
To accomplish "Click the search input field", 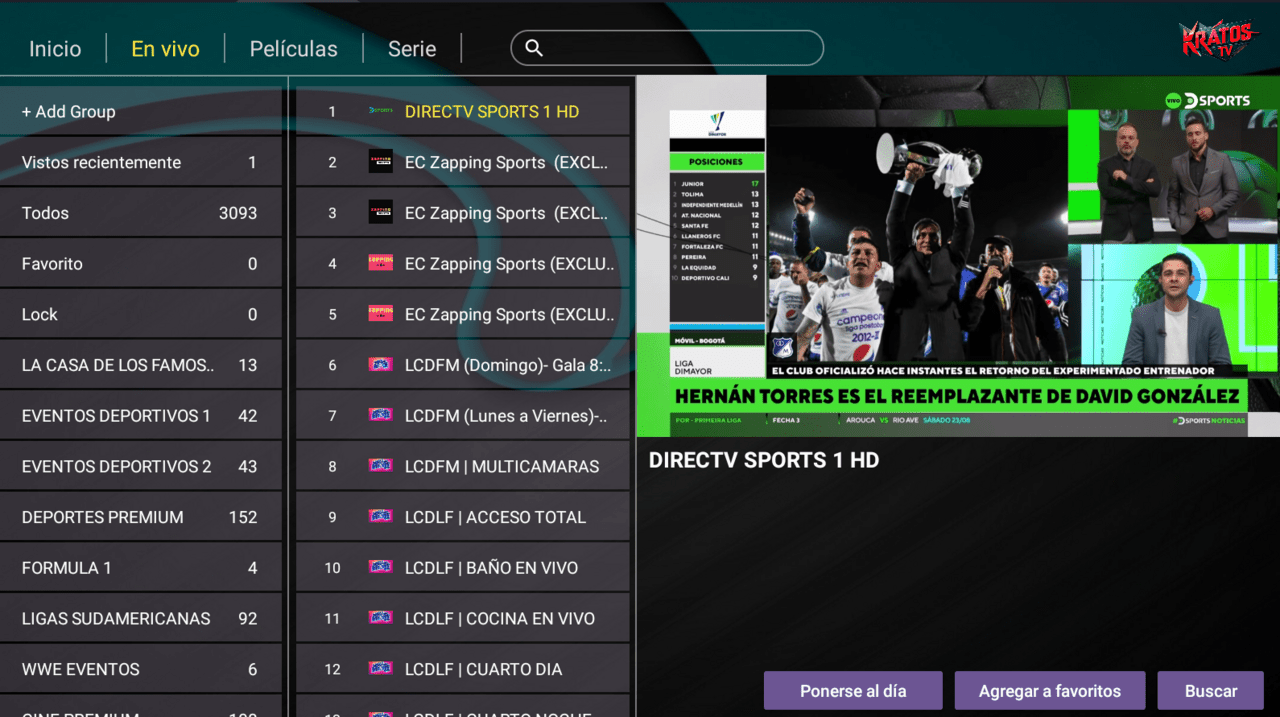I will [x=667, y=48].
